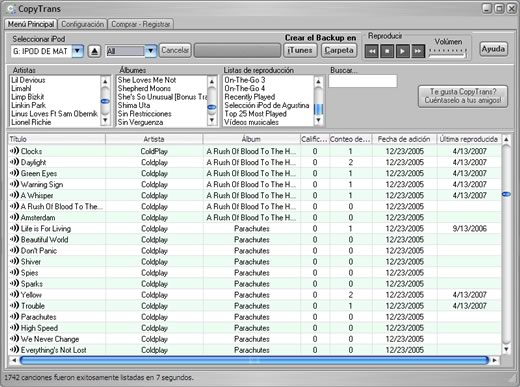Click the CopyTrans logo in the title bar
520x387 pixels.
click(x=11, y=9)
